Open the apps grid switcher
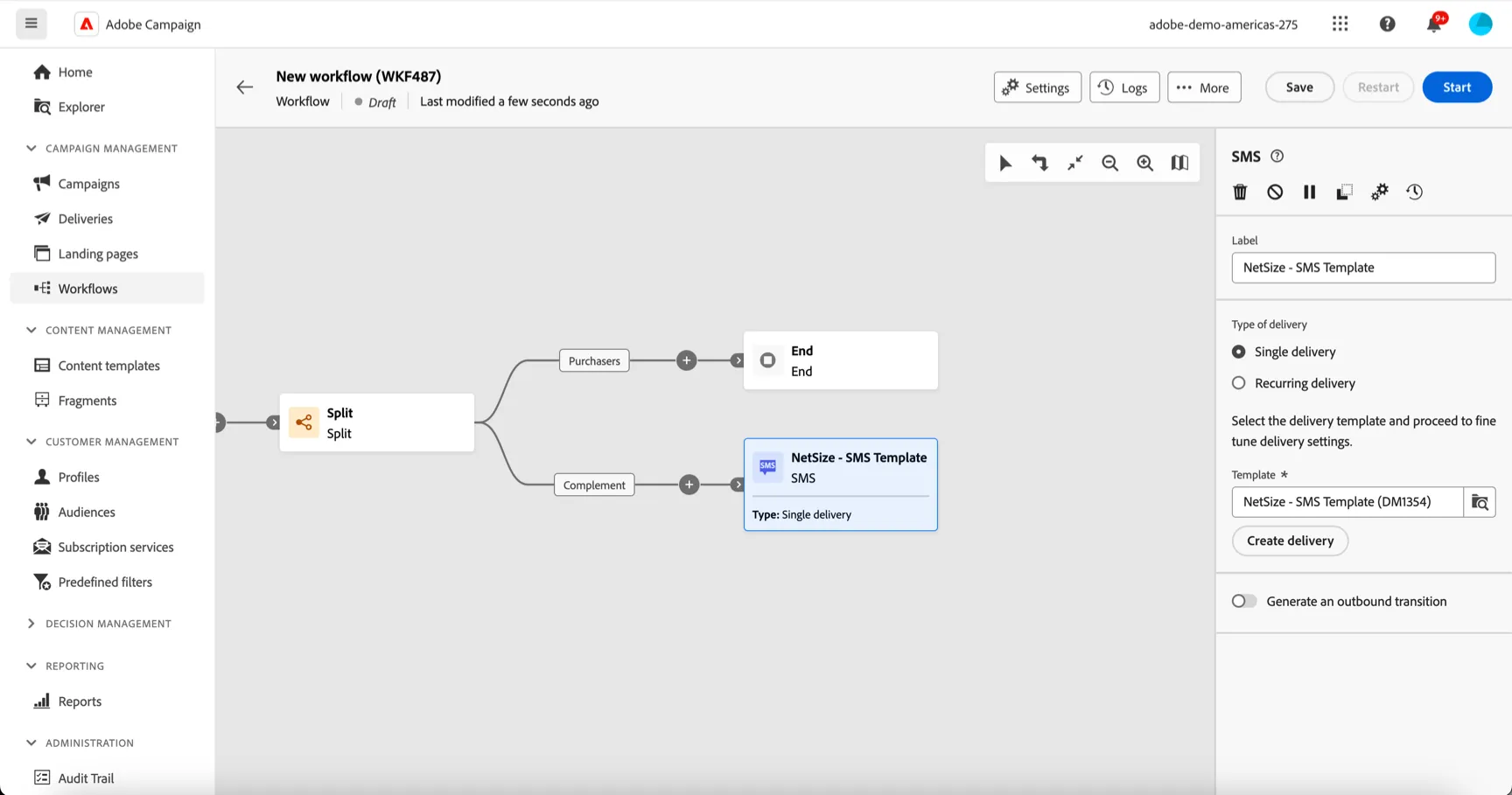This screenshot has height=795, width=1512. (1340, 24)
